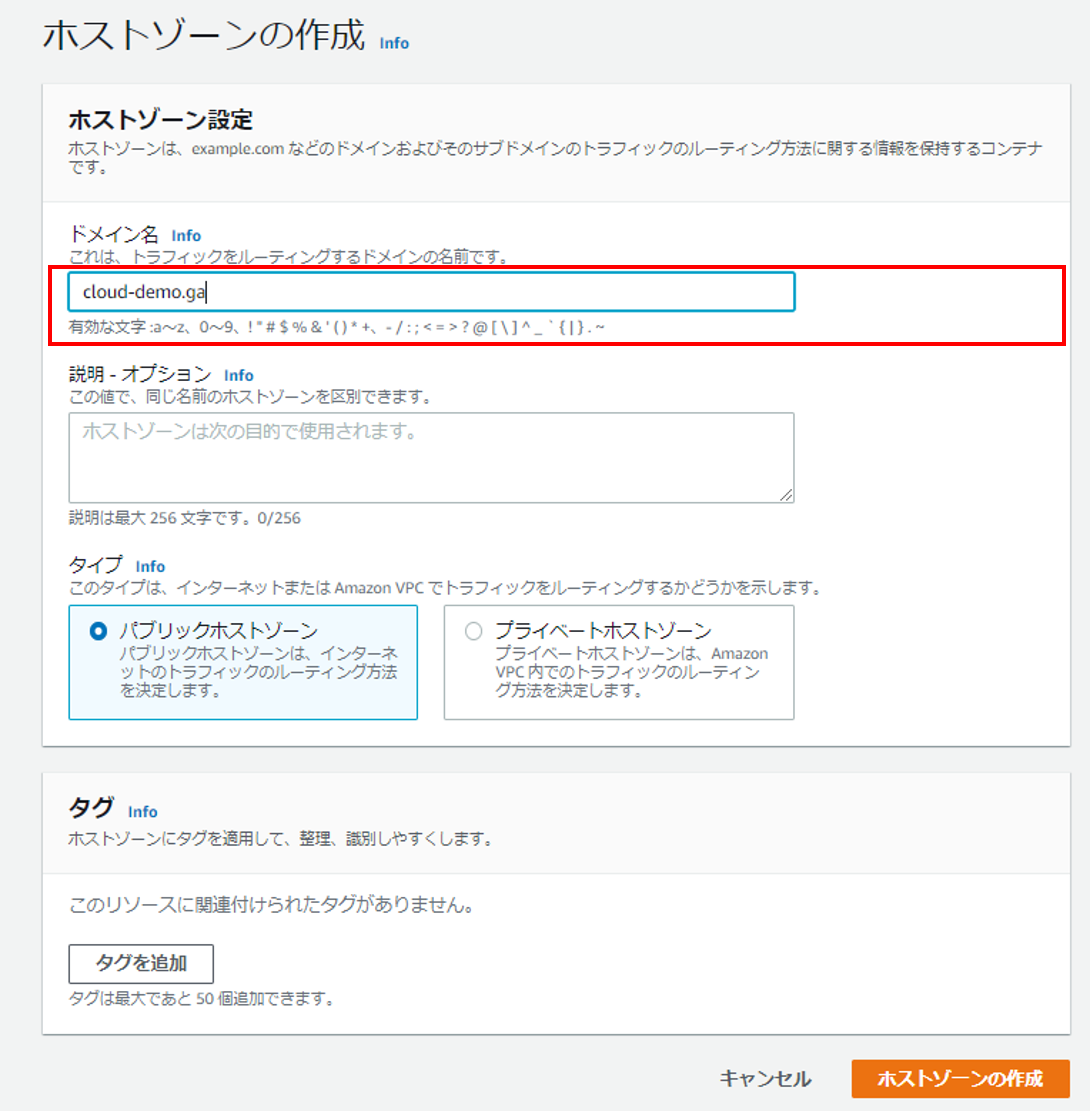Screen dimensions: 1090x1111
Task: Open Info link next to タグ heading
Action: 142,812
